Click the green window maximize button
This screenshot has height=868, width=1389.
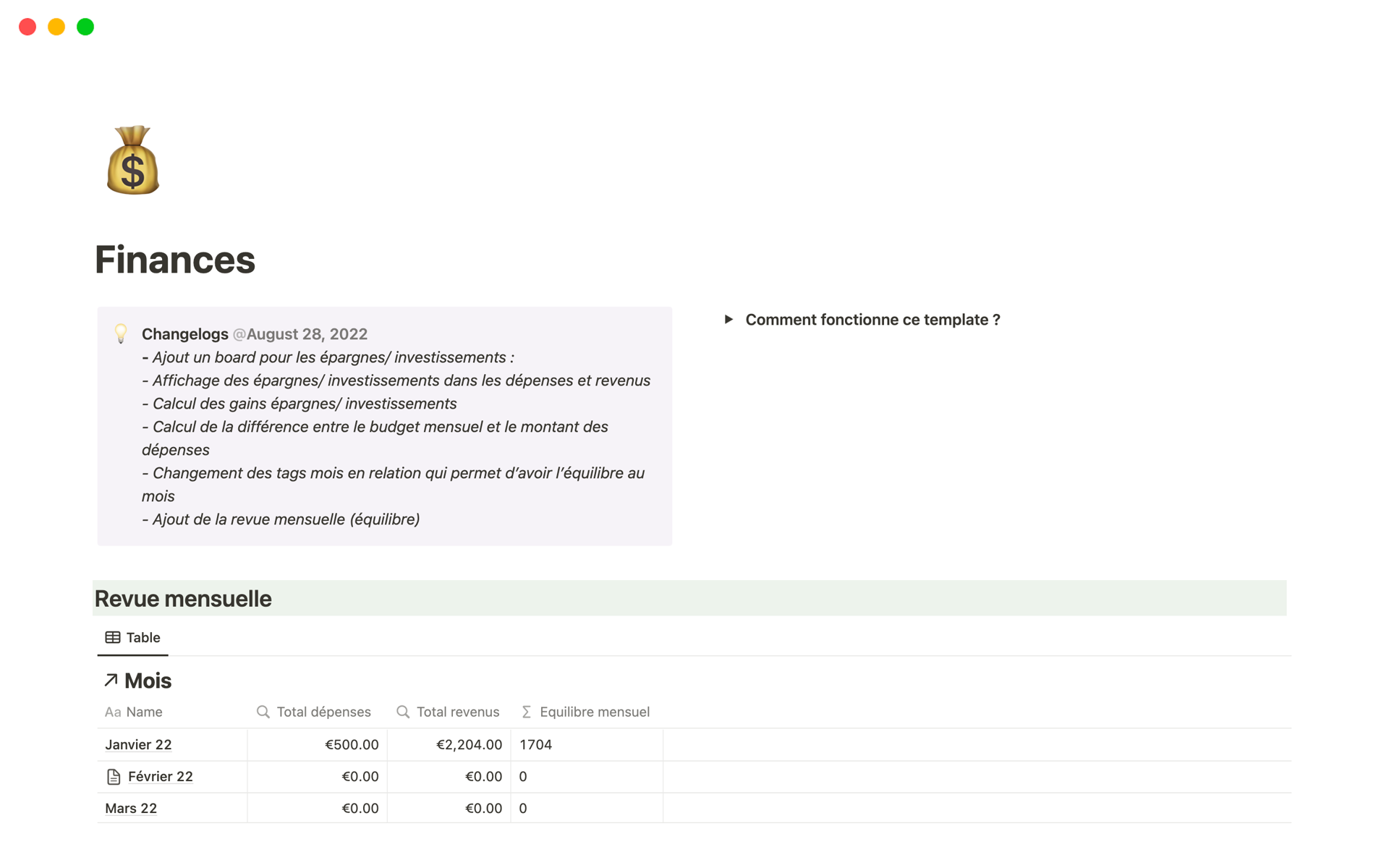[85, 27]
